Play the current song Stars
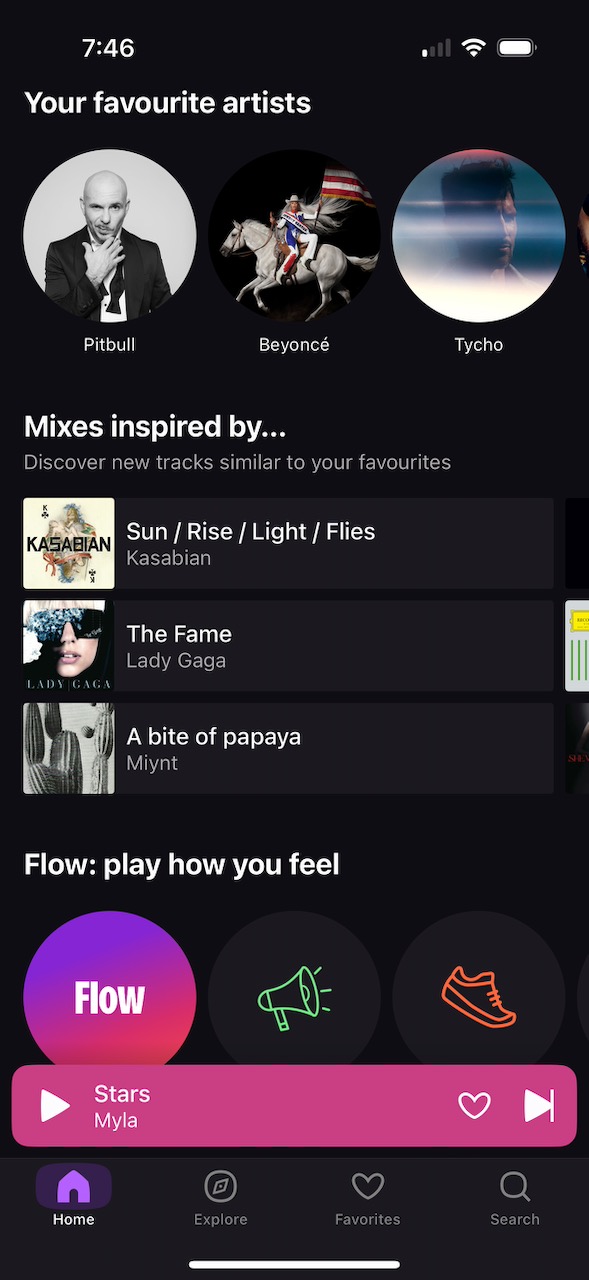The image size is (589, 1280). coord(53,1105)
